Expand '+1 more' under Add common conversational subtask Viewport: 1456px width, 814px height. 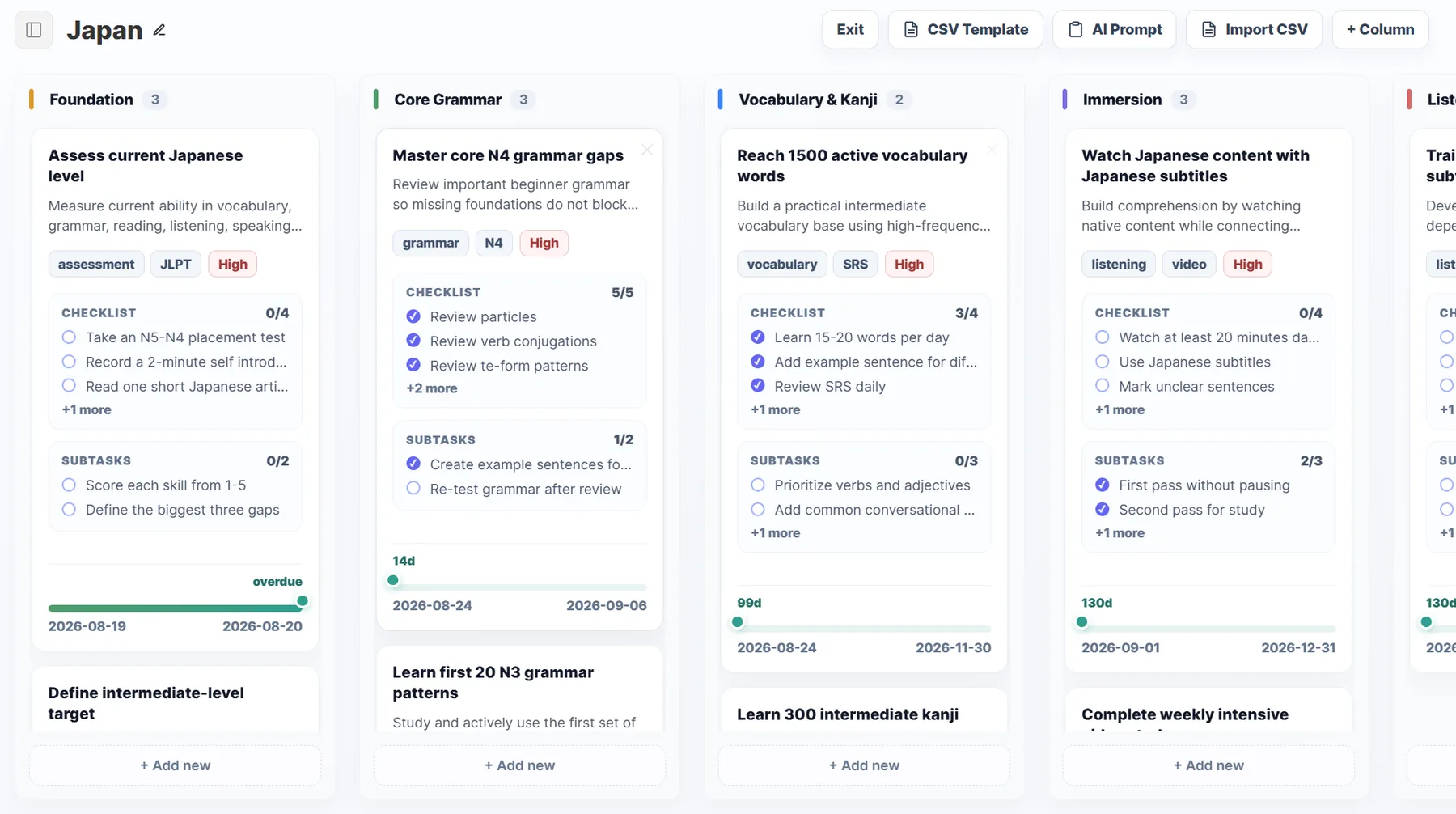[776, 533]
